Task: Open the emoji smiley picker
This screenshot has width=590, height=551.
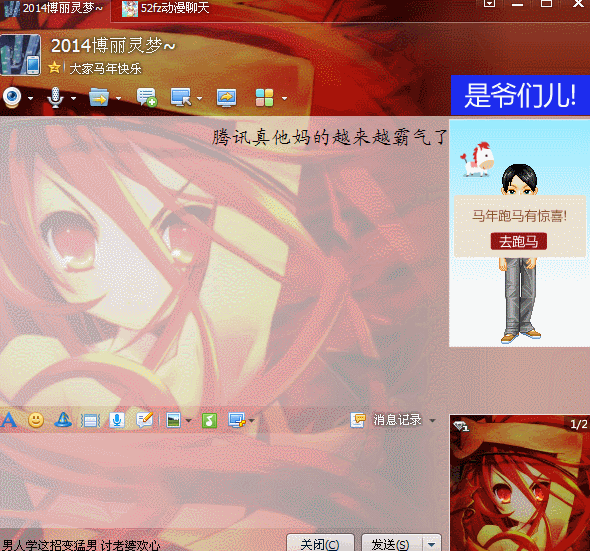Action: tap(36, 420)
